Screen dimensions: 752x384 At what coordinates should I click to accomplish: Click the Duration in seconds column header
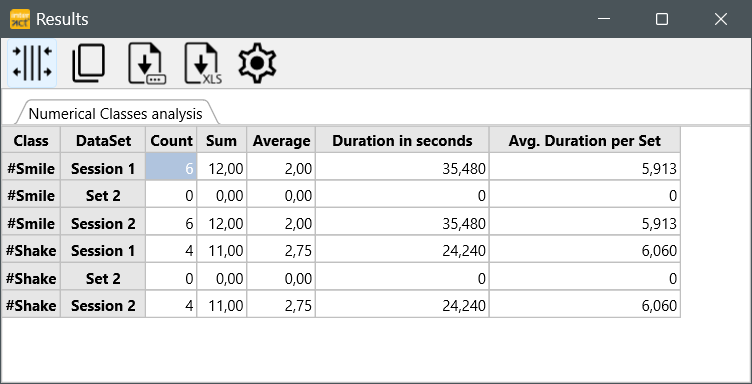point(402,140)
